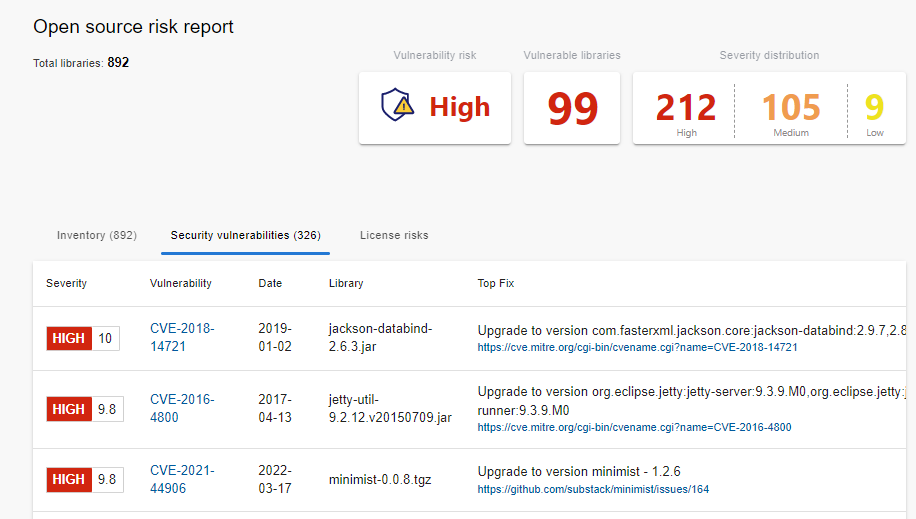Image resolution: width=916 pixels, height=519 pixels.
Task: Click the Open source risk report heading
Action: click(x=133, y=27)
